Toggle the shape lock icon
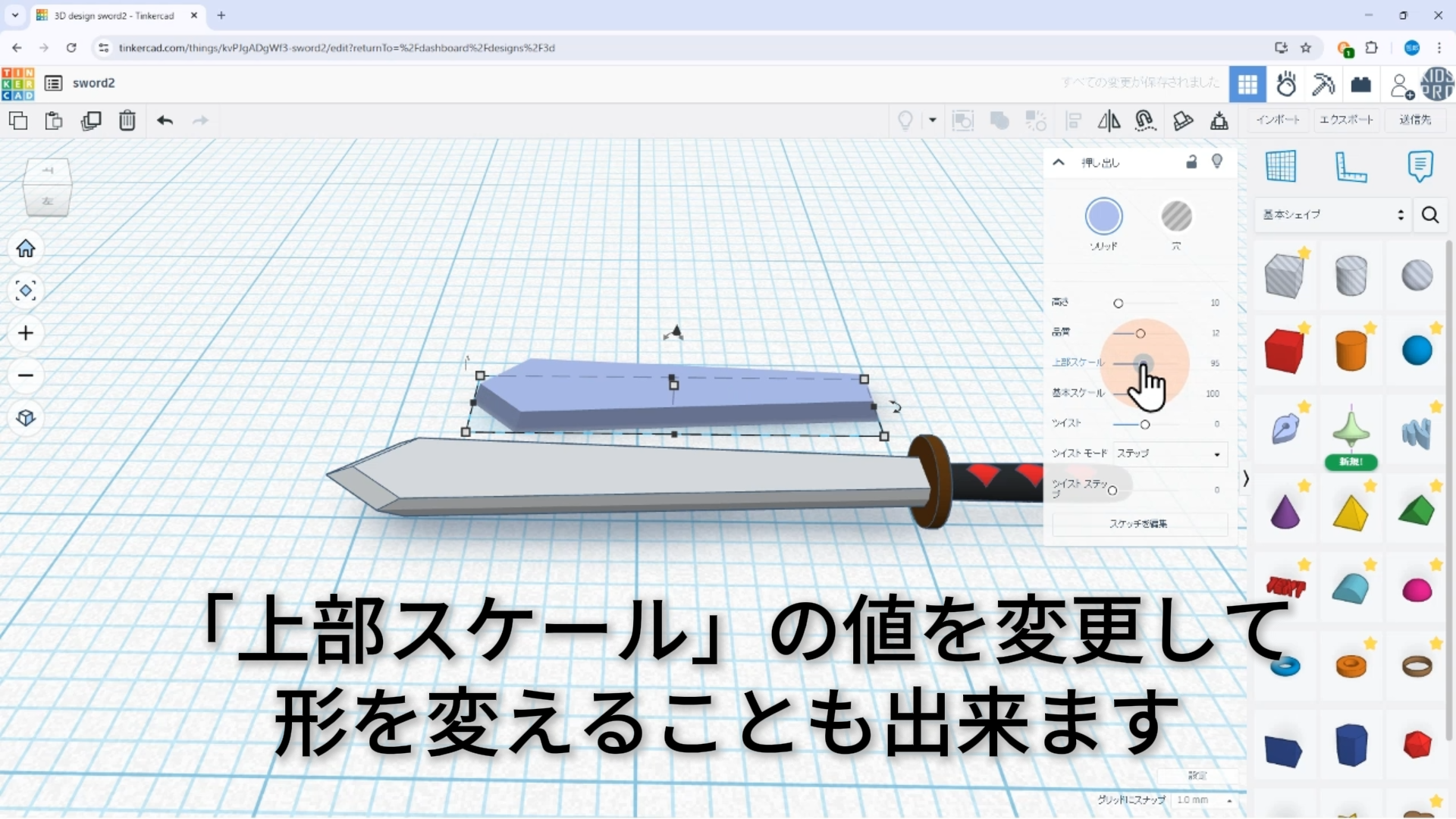Screen dimensions: 1456x819 [x=1191, y=162]
